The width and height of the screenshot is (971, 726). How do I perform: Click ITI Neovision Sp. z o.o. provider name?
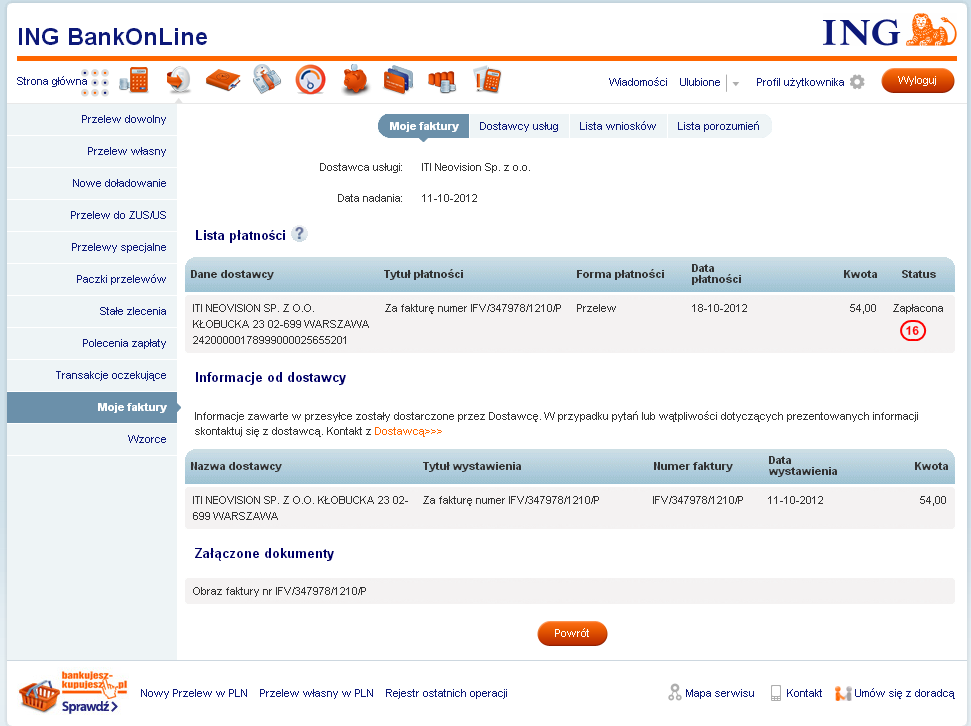[x=476, y=167]
